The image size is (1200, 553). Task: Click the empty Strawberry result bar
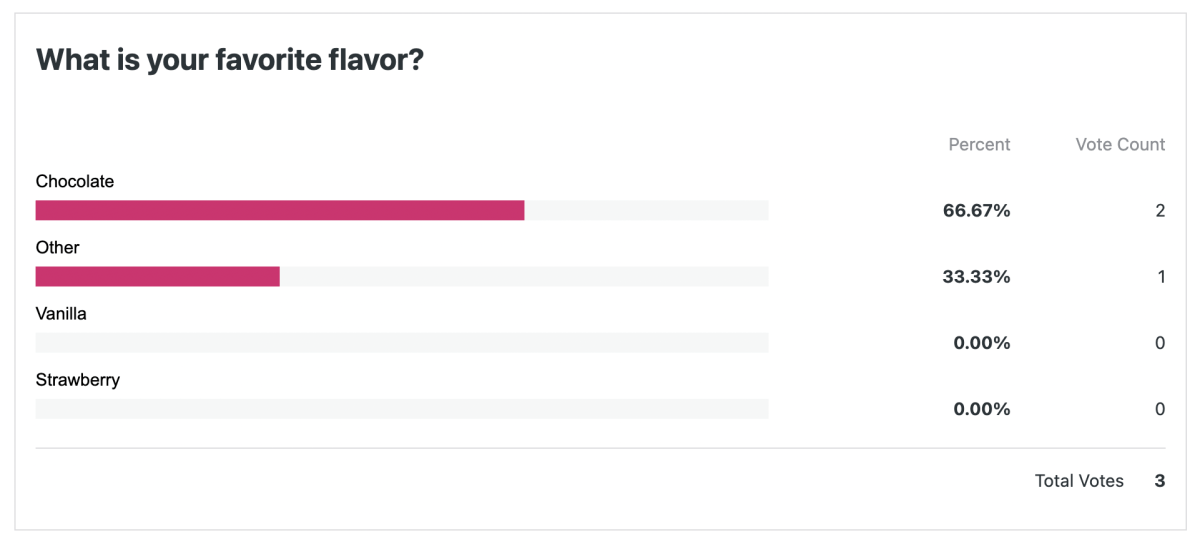tap(401, 409)
